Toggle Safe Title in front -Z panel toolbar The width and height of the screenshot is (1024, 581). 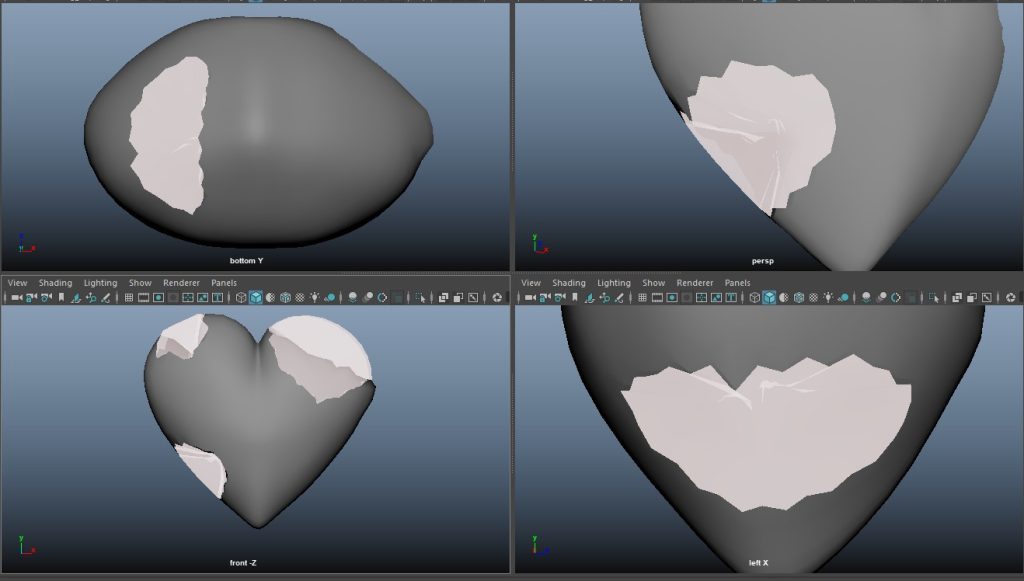(x=217, y=298)
